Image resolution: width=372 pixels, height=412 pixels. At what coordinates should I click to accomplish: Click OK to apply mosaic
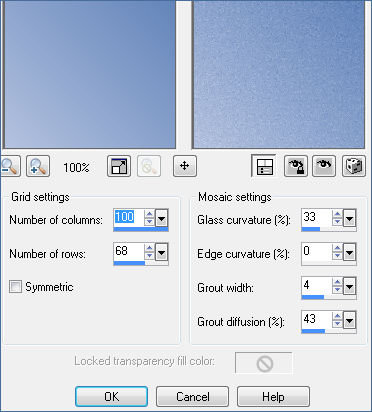pyautogui.click(x=111, y=396)
